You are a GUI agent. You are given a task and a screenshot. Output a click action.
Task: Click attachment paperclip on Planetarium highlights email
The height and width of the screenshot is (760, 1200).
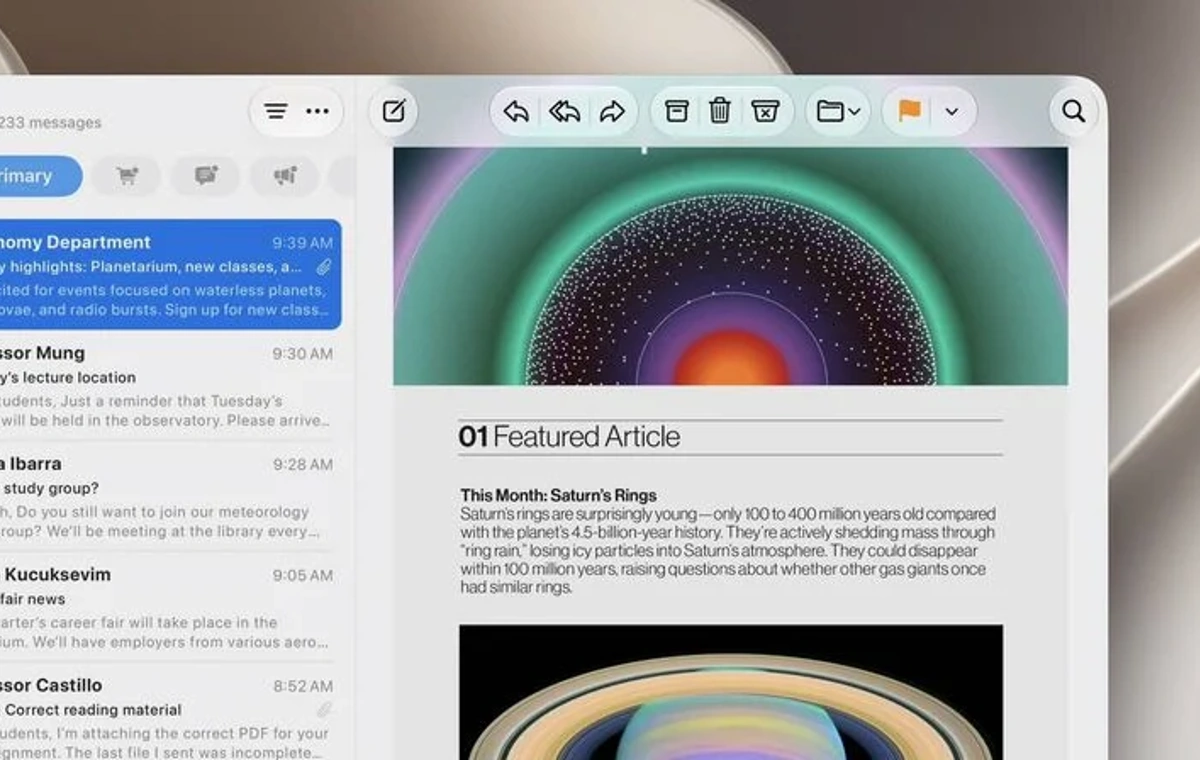(x=324, y=267)
